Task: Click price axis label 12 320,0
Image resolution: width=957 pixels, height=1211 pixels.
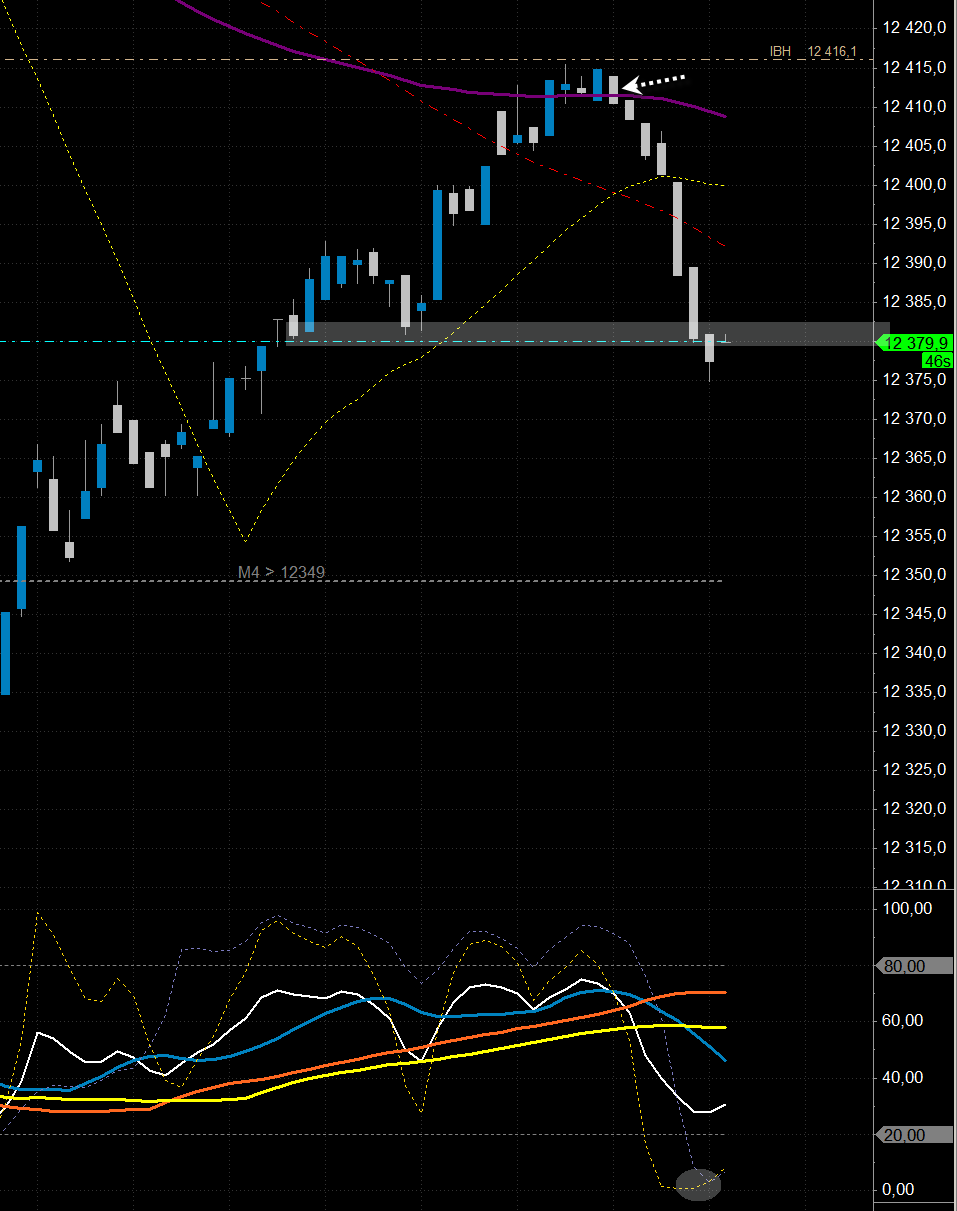Action: 914,809
